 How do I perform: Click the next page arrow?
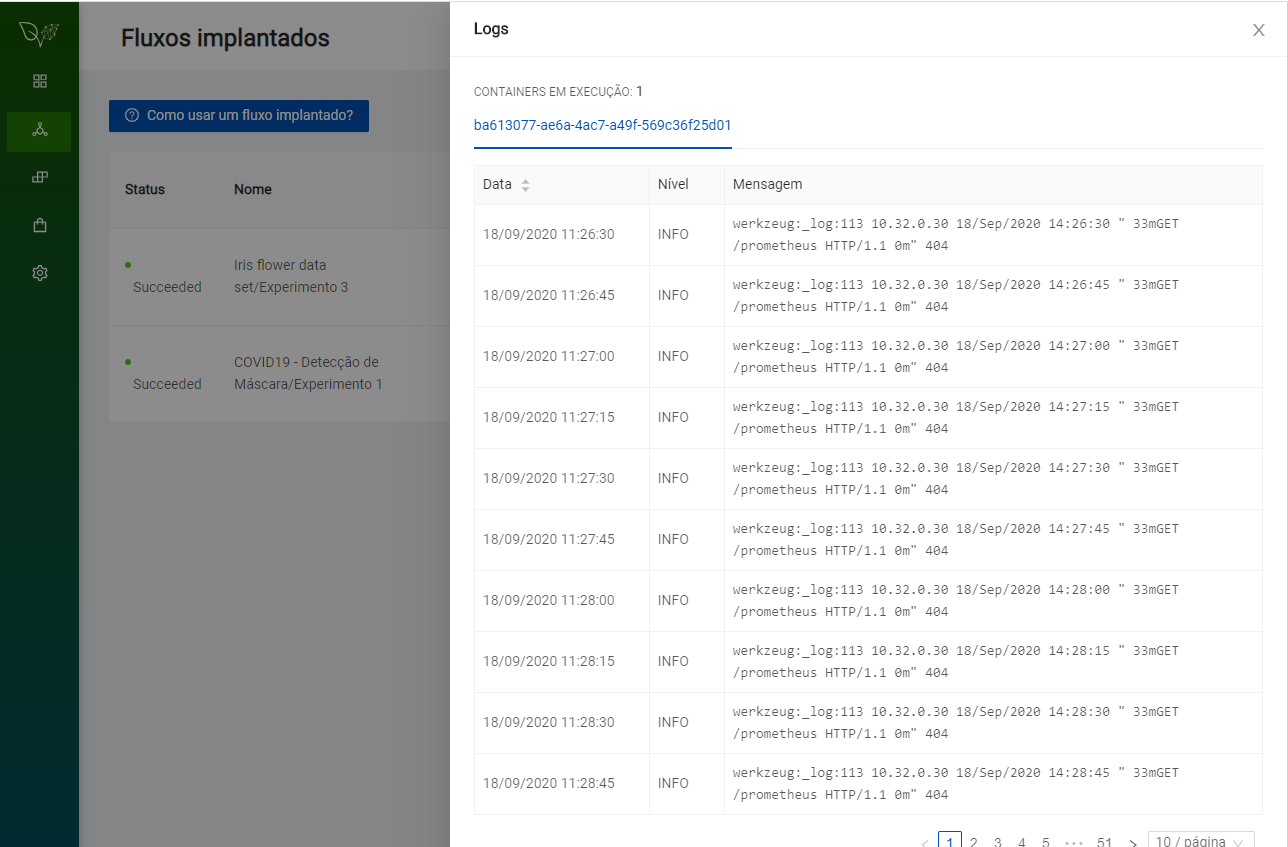[x=1133, y=842]
